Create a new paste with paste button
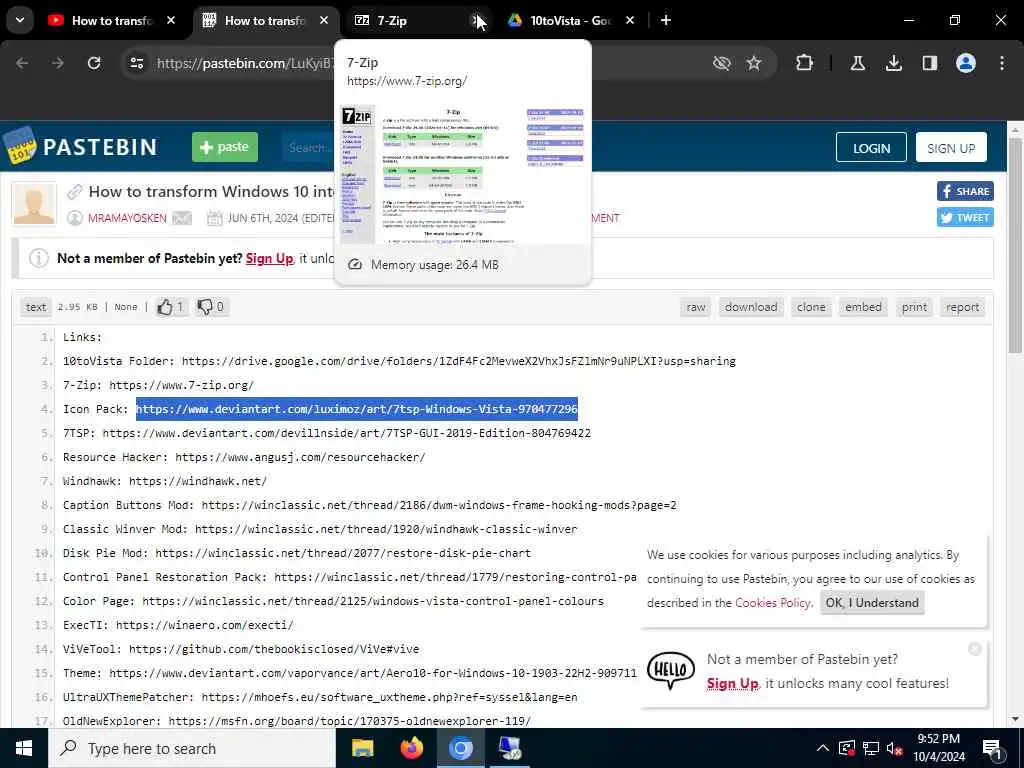 (x=225, y=147)
